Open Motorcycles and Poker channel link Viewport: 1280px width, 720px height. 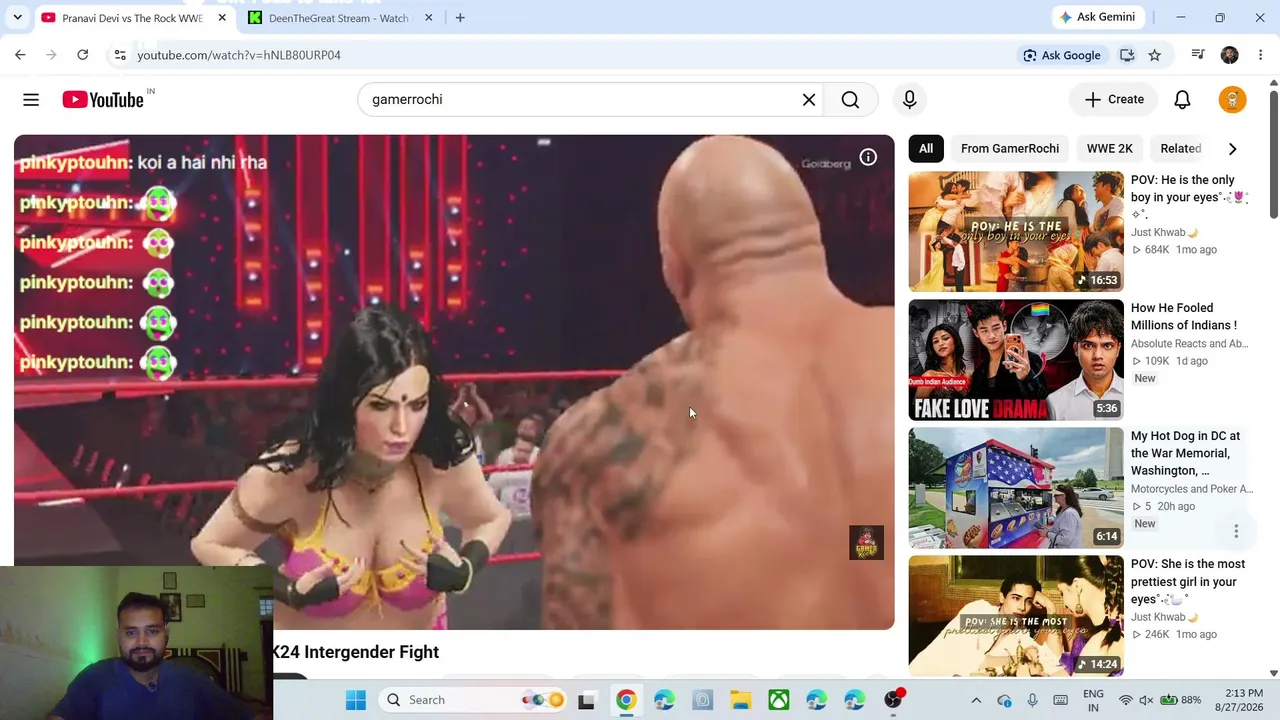pos(1191,489)
